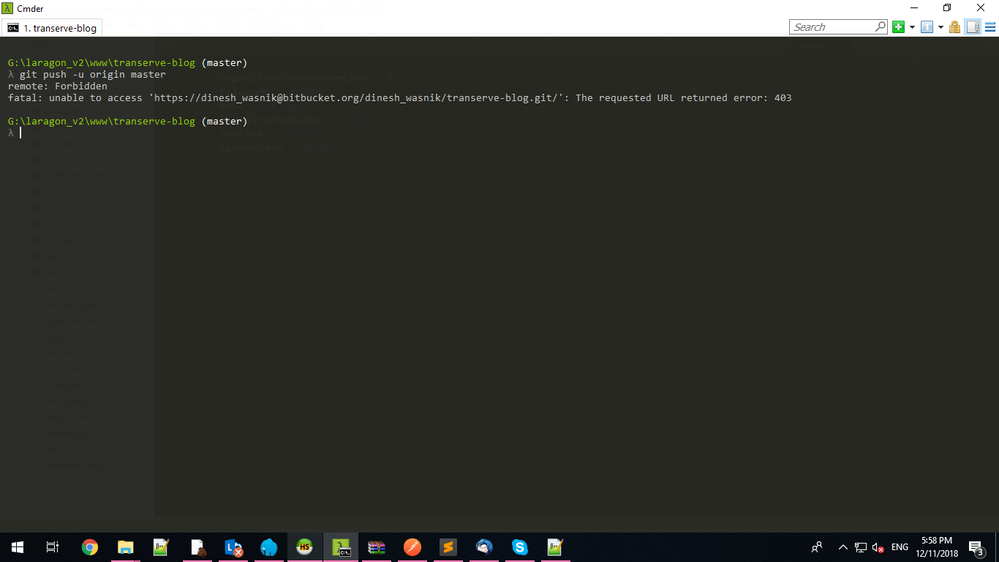Click the green new console button

(898, 27)
